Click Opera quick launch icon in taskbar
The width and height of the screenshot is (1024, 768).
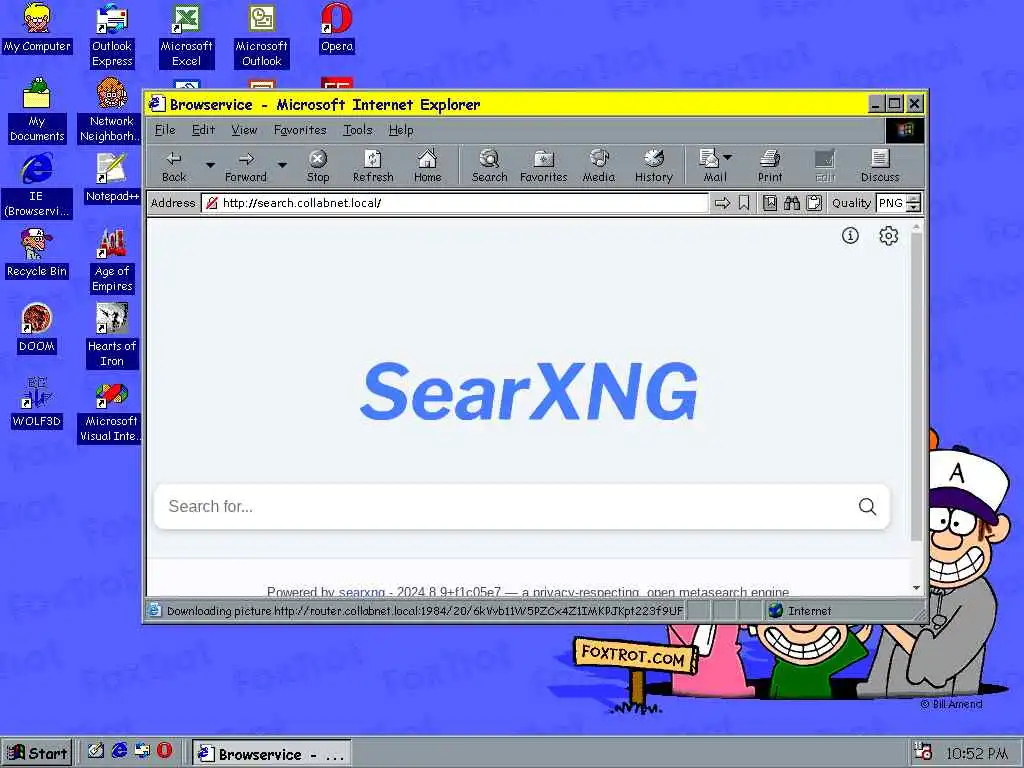tap(165, 750)
